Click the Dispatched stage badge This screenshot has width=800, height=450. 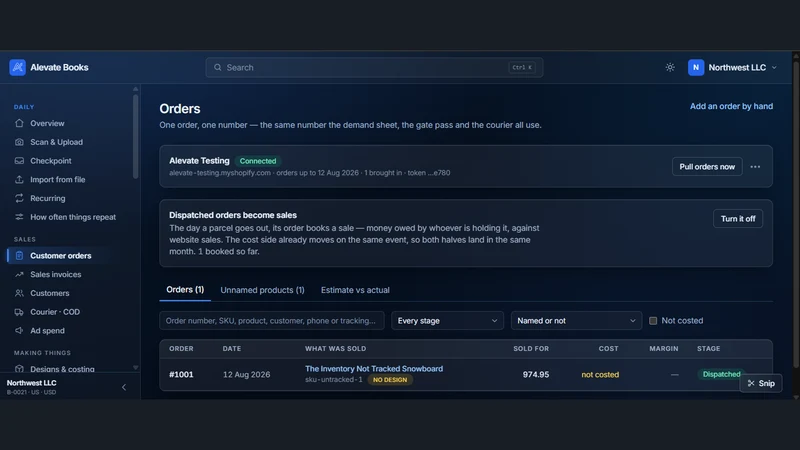721,374
